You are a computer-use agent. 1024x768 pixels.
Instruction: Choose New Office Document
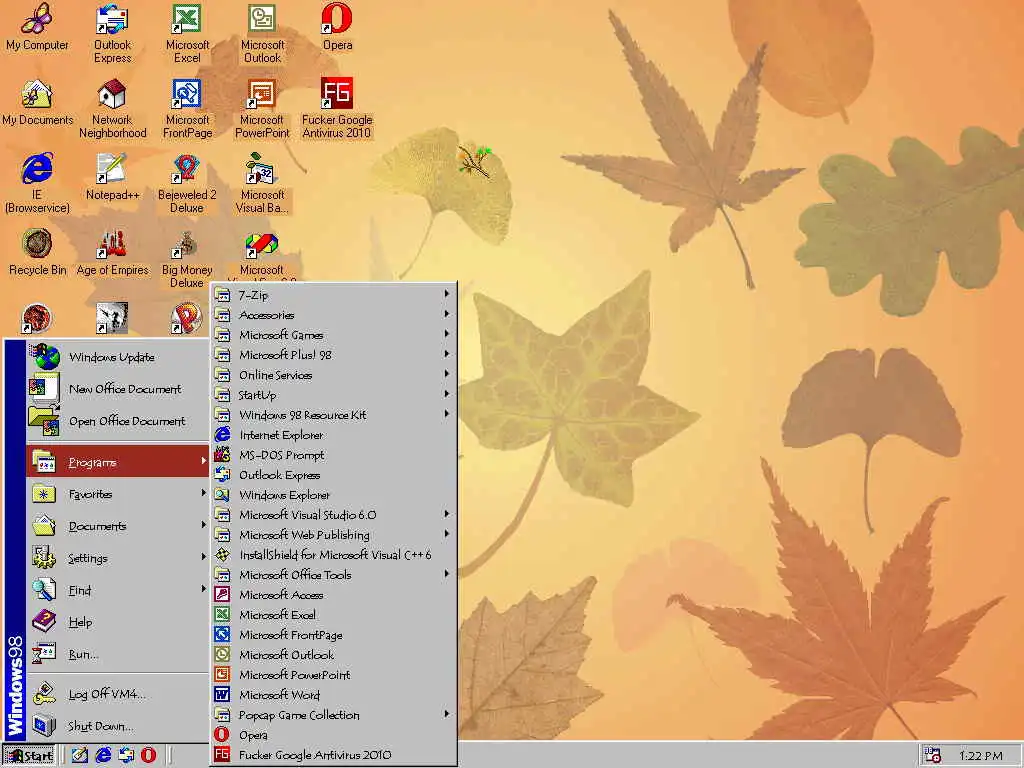(x=118, y=389)
